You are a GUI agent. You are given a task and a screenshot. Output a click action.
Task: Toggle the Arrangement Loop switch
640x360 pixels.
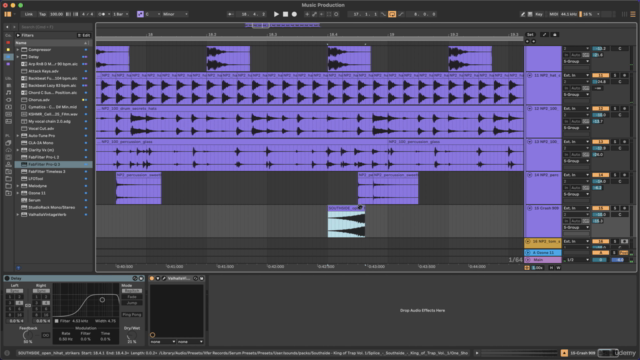coord(392,14)
